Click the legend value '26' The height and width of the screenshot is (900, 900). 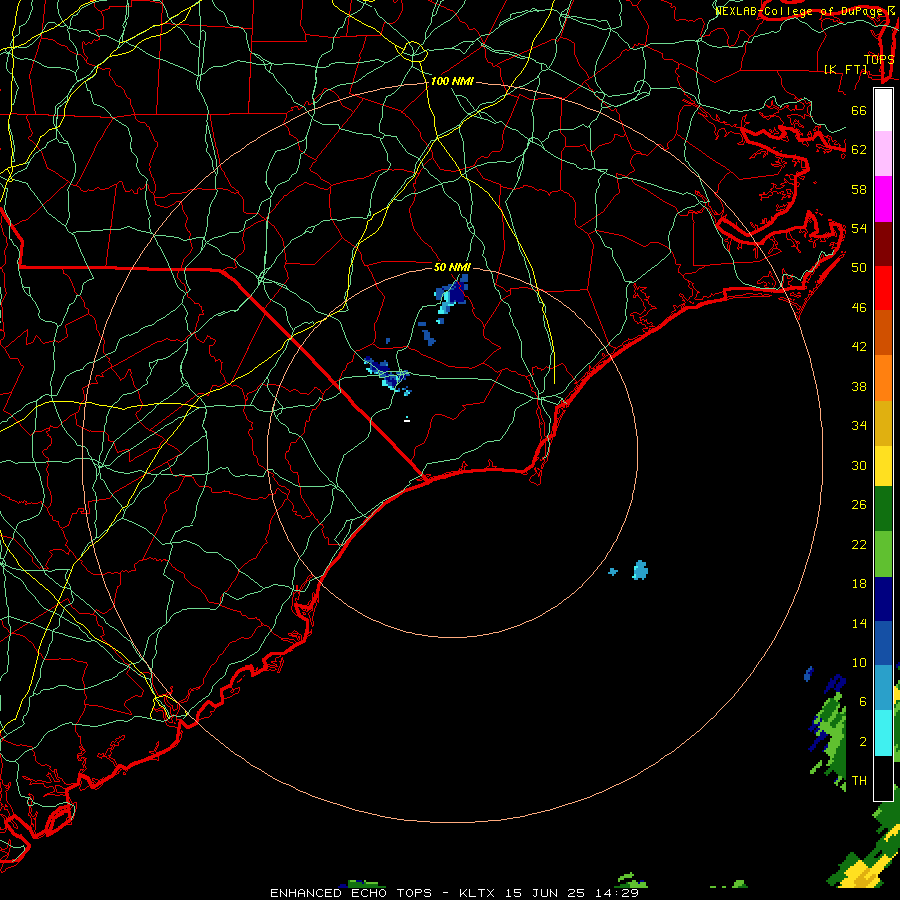click(x=859, y=506)
